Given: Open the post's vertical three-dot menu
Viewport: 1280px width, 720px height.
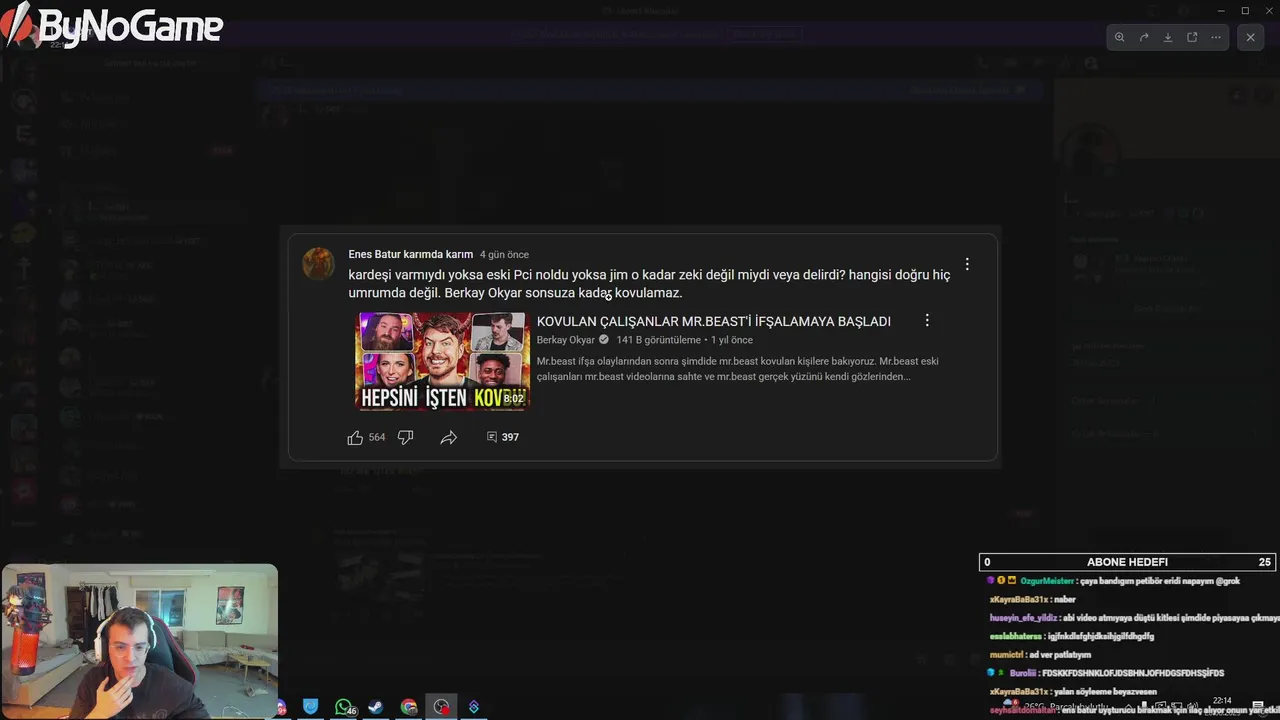Looking at the screenshot, I should click(966, 264).
